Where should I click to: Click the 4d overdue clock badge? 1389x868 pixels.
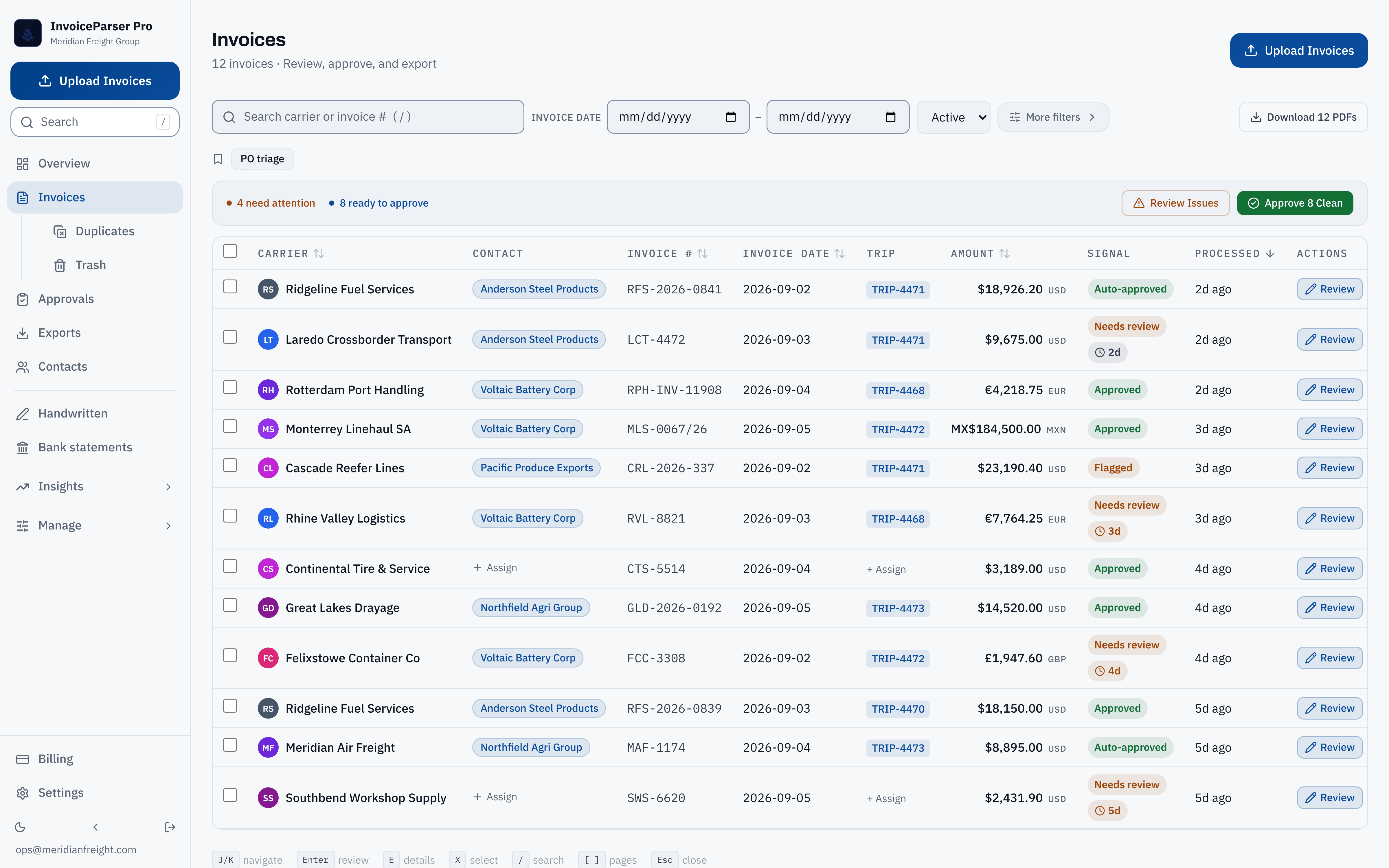(1107, 671)
